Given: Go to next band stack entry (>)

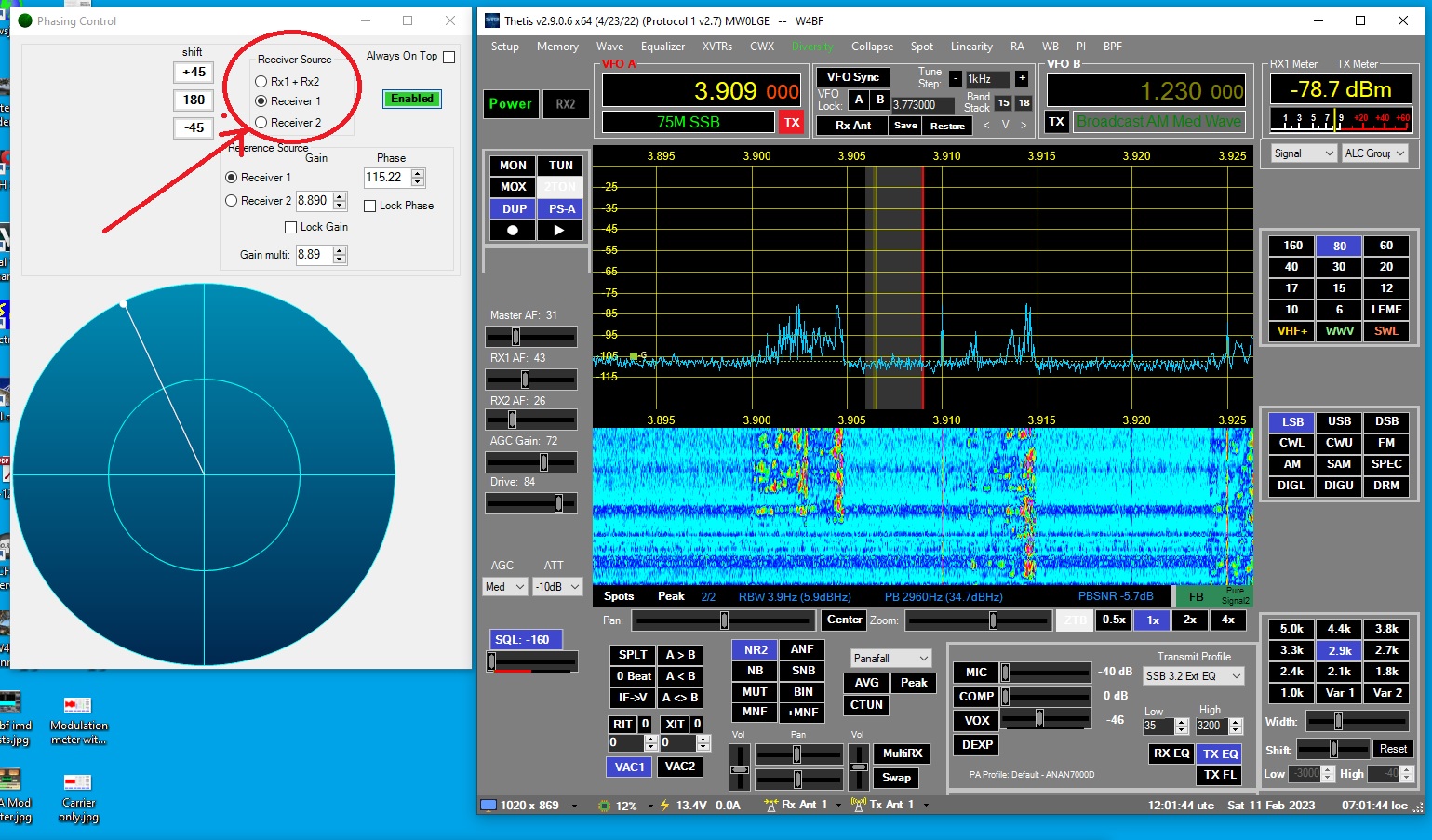Looking at the screenshot, I should pos(1024,125).
